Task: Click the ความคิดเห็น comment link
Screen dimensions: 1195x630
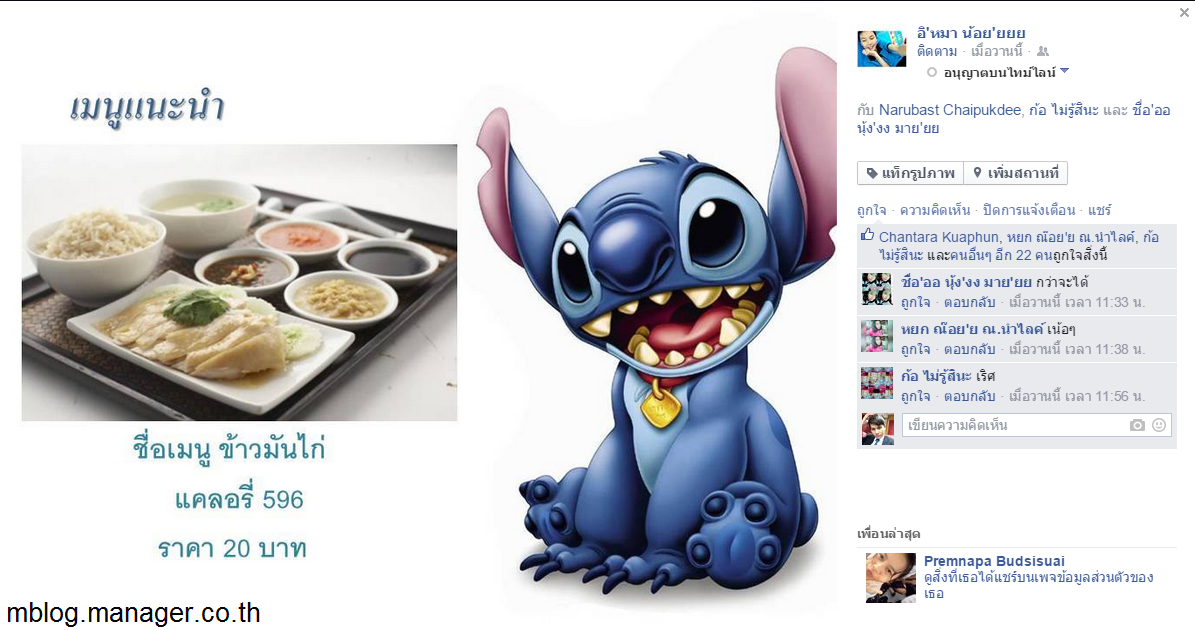Action: click(935, 210)
